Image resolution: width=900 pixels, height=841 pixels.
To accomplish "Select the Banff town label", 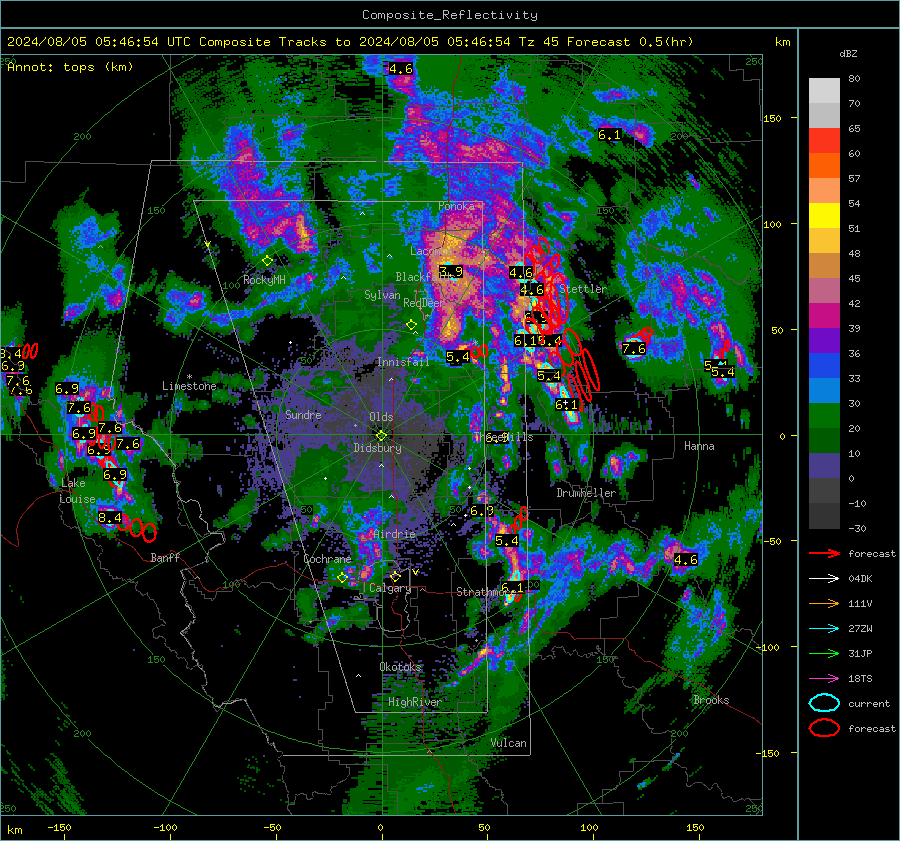I will pyautogui.click(x=165, y=557).
